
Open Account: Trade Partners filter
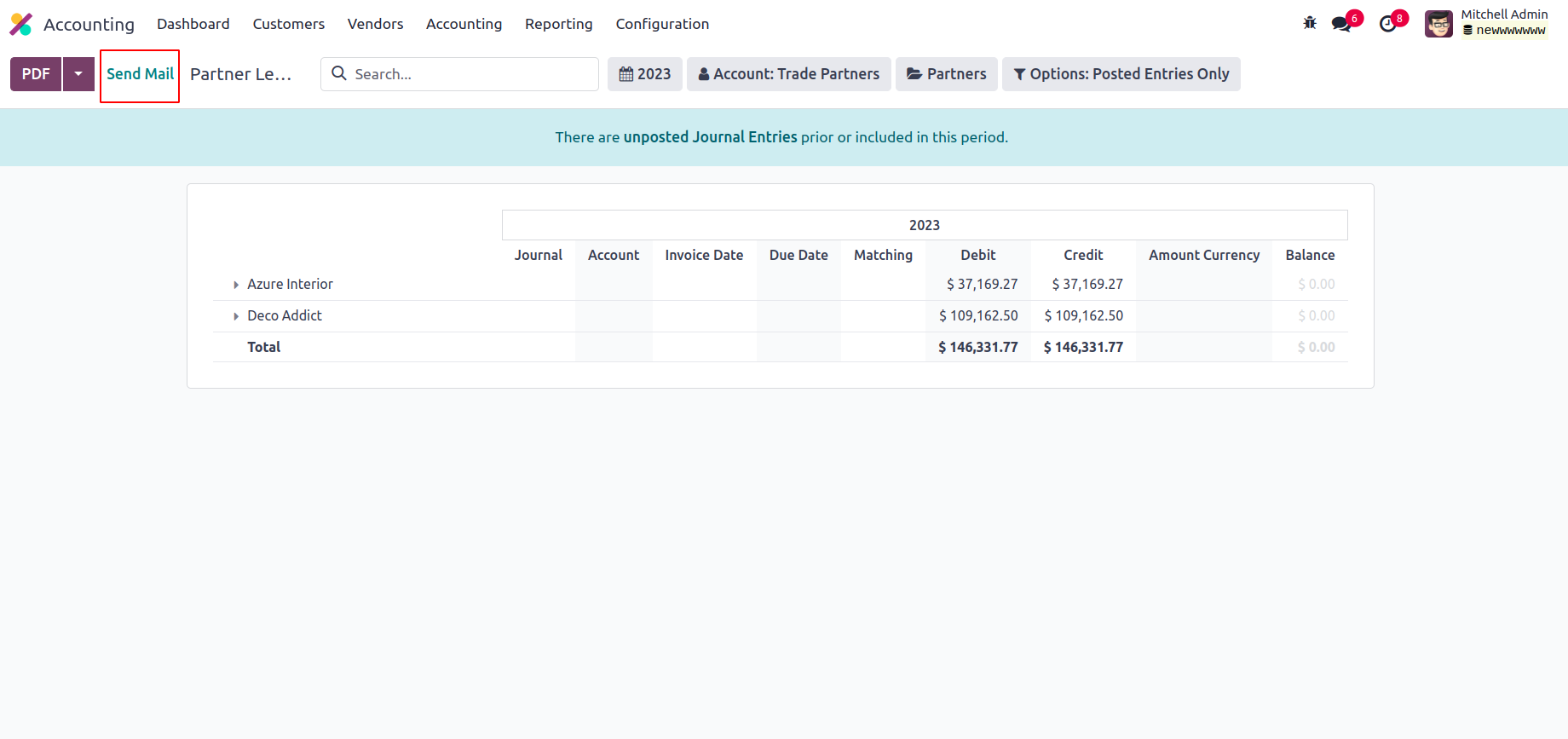[788, 74]
